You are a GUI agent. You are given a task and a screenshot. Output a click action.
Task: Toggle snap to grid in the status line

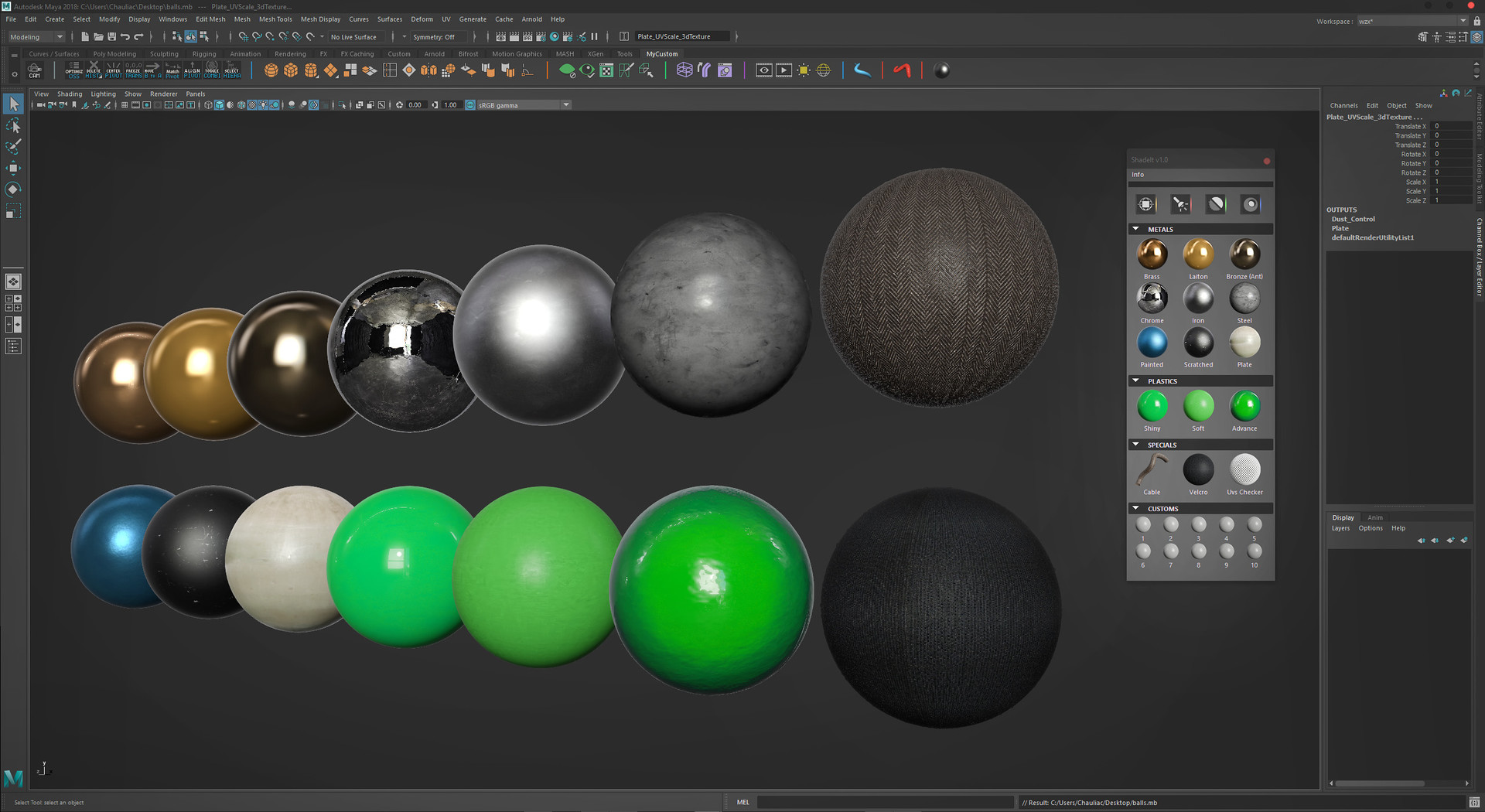coord(242,36)
